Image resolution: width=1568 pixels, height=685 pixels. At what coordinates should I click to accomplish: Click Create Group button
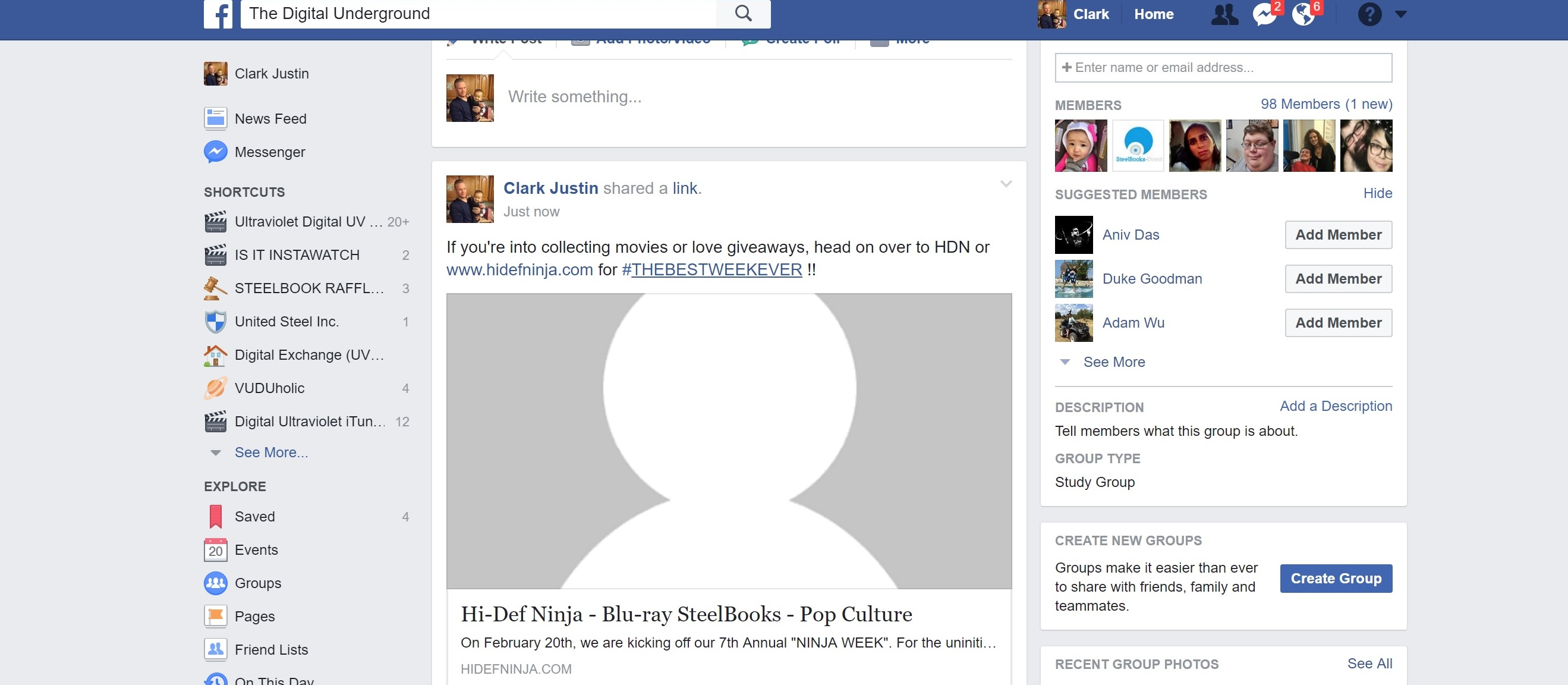point(1336,579)
